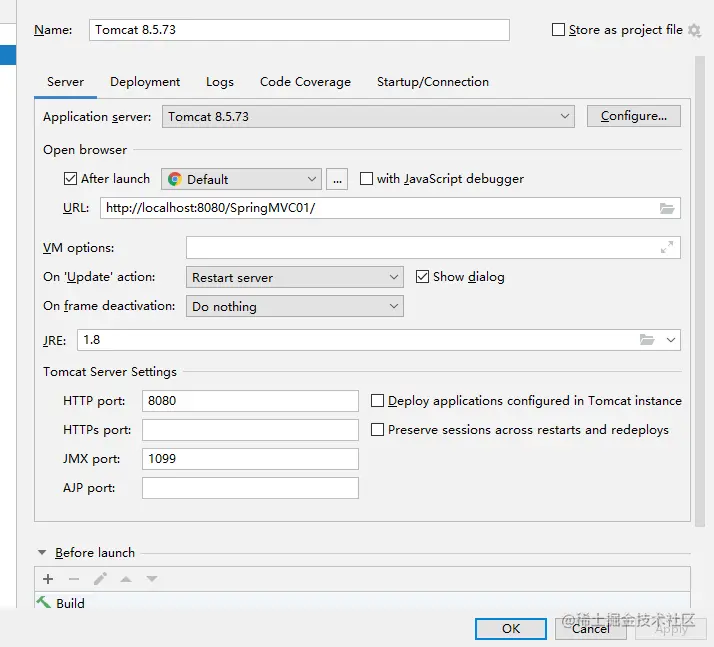Image resolution: width=714 pixels, height=647 pixels.
Task: Edit Before launch task with pencil icon
Action: [x=100, y=579]
